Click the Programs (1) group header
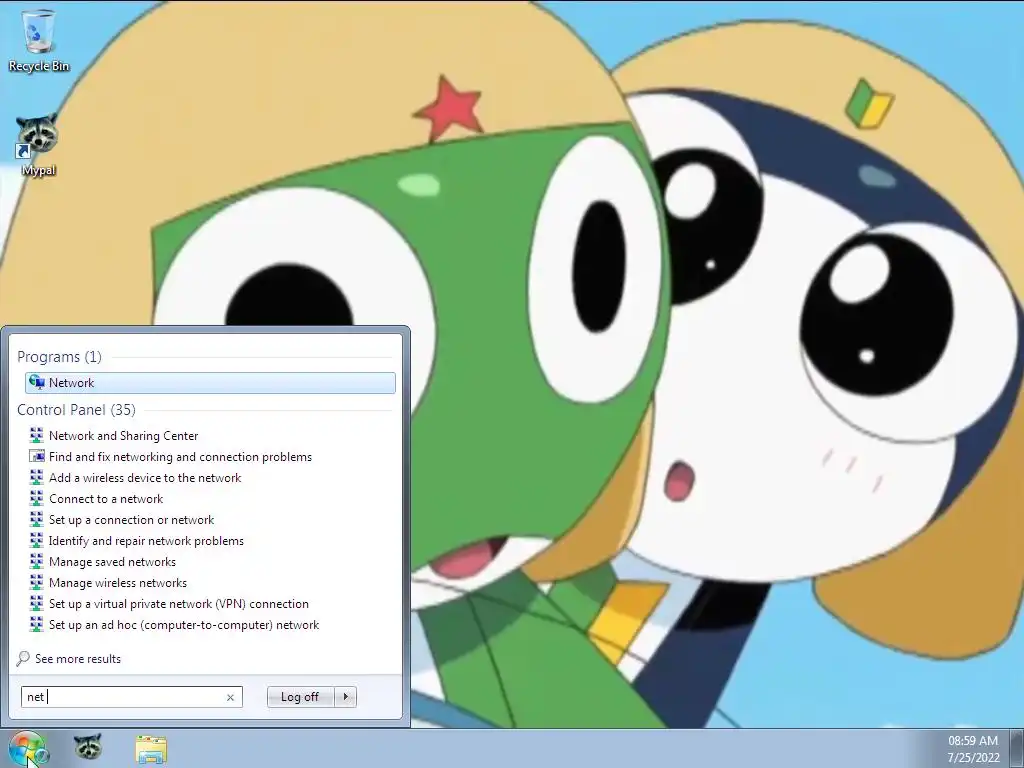 59,357
